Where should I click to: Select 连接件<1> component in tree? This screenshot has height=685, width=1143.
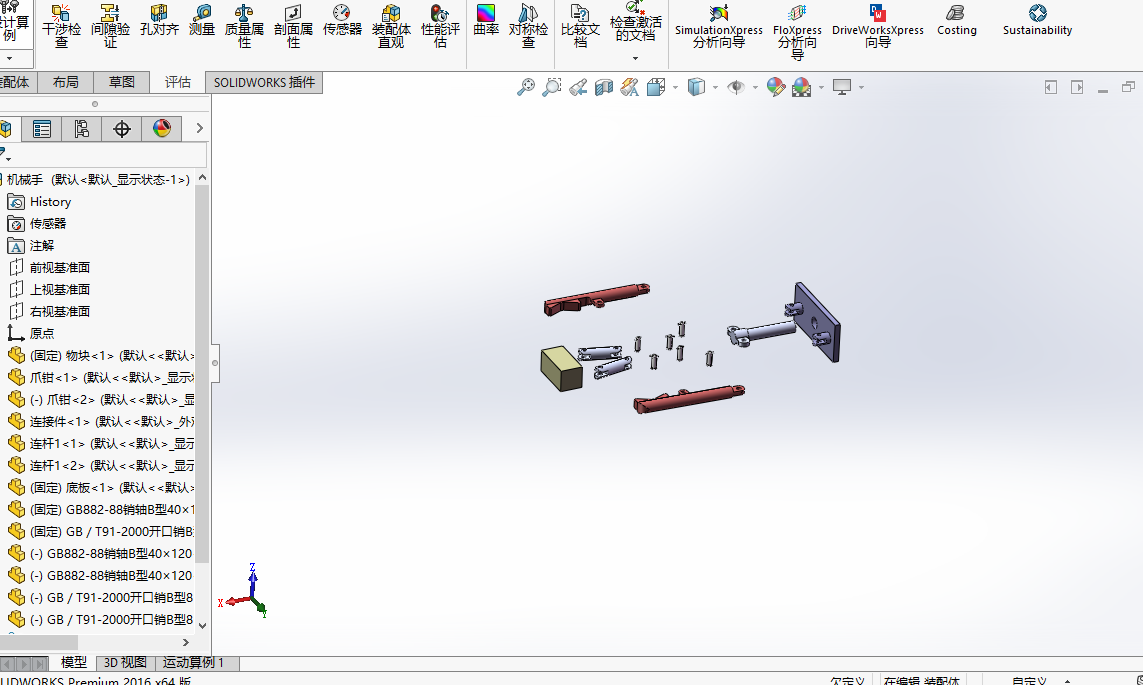(101, 421)
